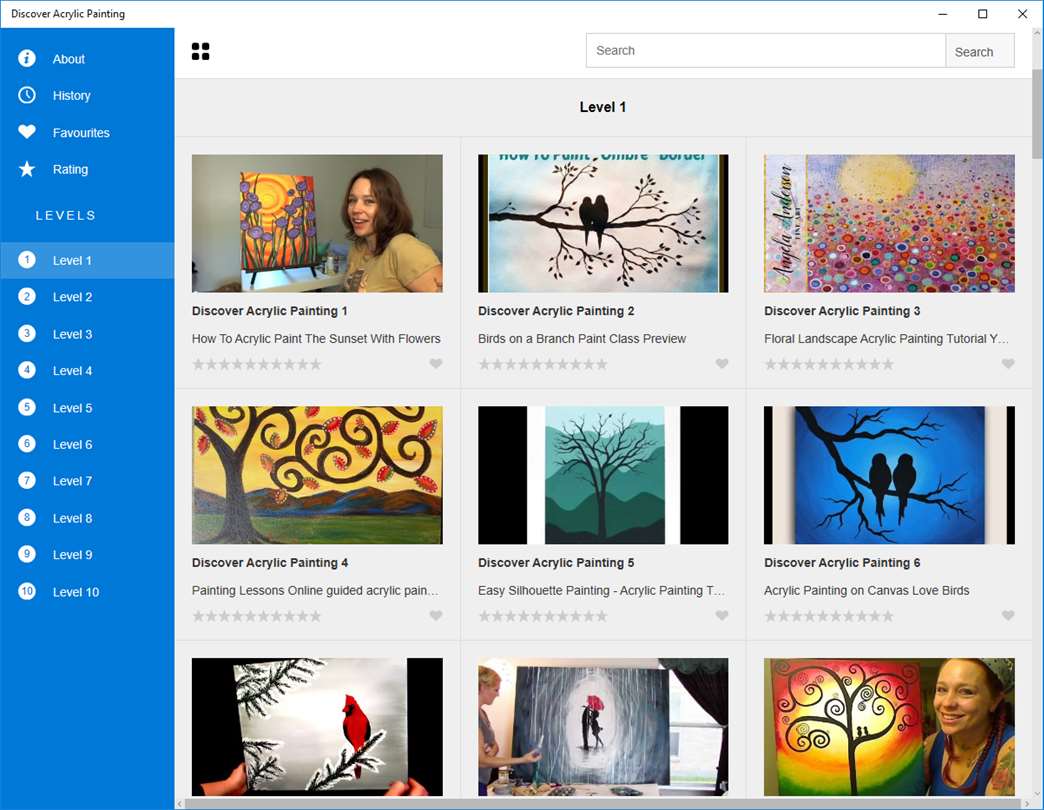Rate Discover Acrylic Painting 2 using star rating
The height and width of the screenshot is (810, 1044).
543,364
